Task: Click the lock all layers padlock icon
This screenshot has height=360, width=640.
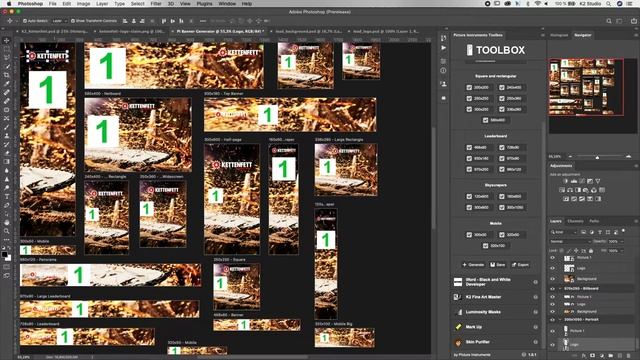Action: point(591,251)
